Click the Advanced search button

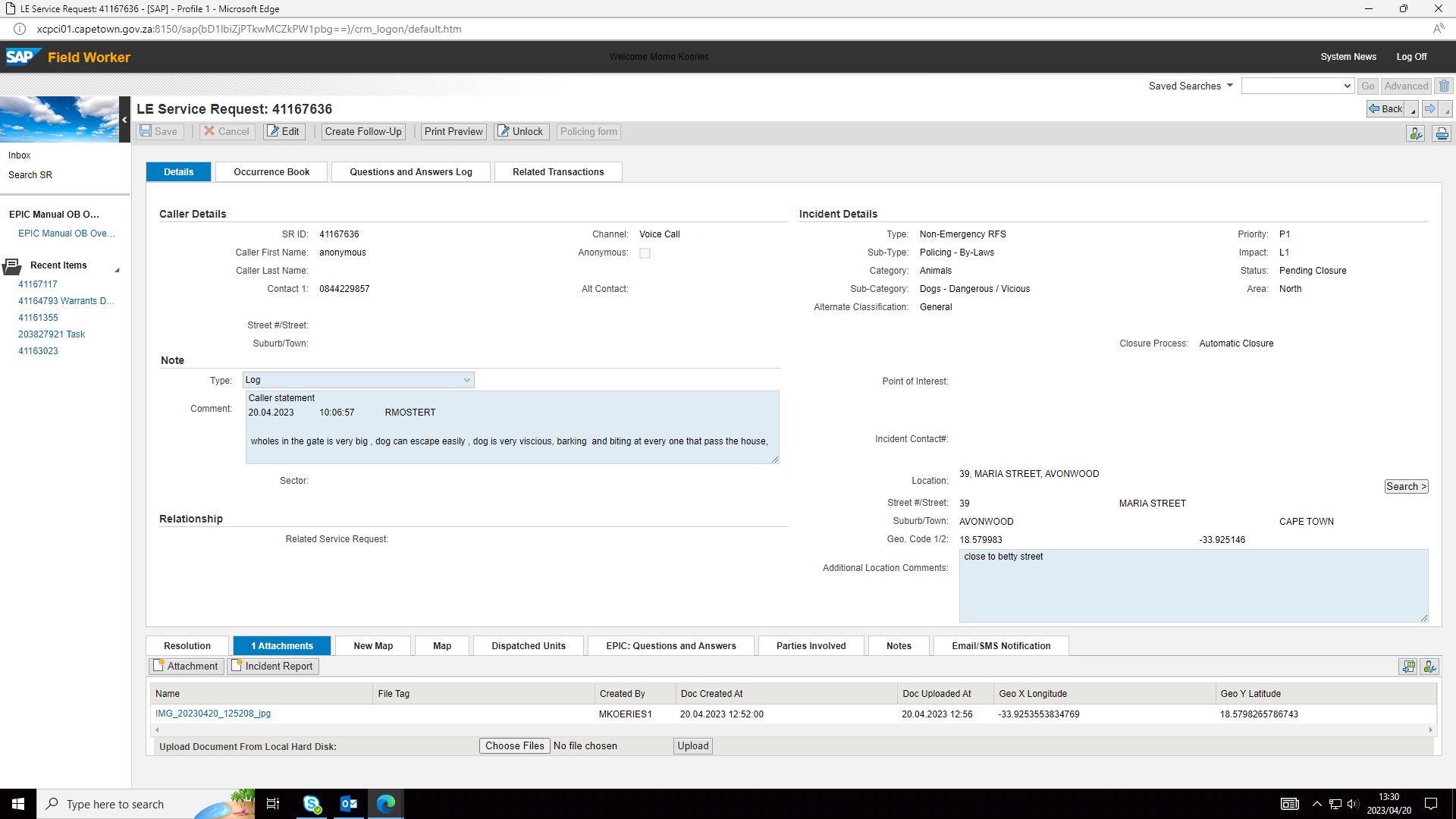1406,86
